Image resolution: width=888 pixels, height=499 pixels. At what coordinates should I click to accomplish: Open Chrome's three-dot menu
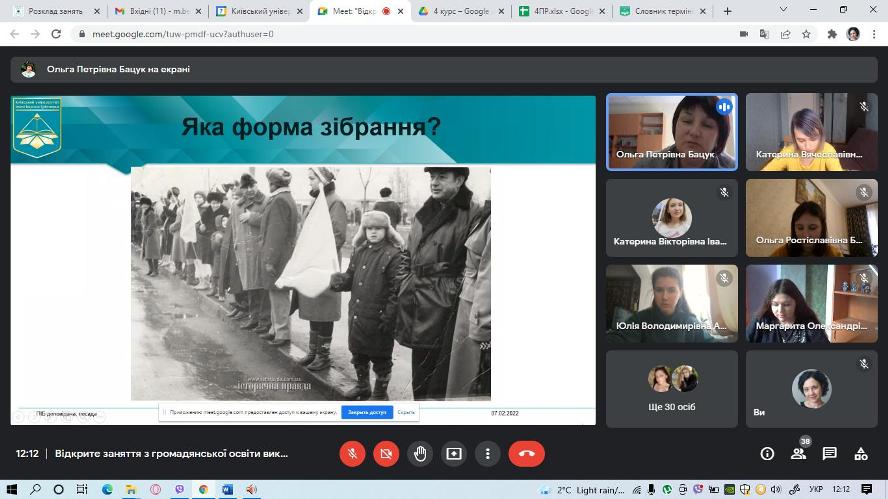click(874, 33)
